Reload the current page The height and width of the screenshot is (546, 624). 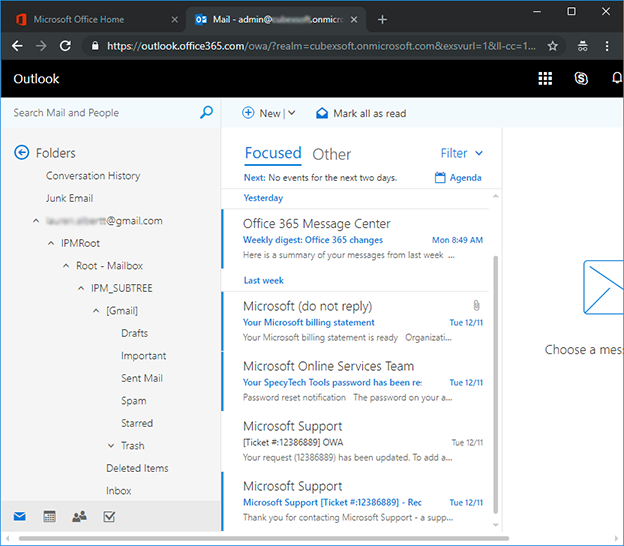tap(65, 46)
